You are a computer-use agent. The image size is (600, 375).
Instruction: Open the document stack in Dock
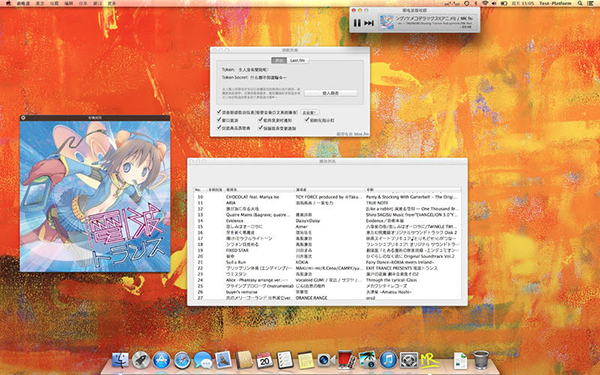click(x=461, y=361)
